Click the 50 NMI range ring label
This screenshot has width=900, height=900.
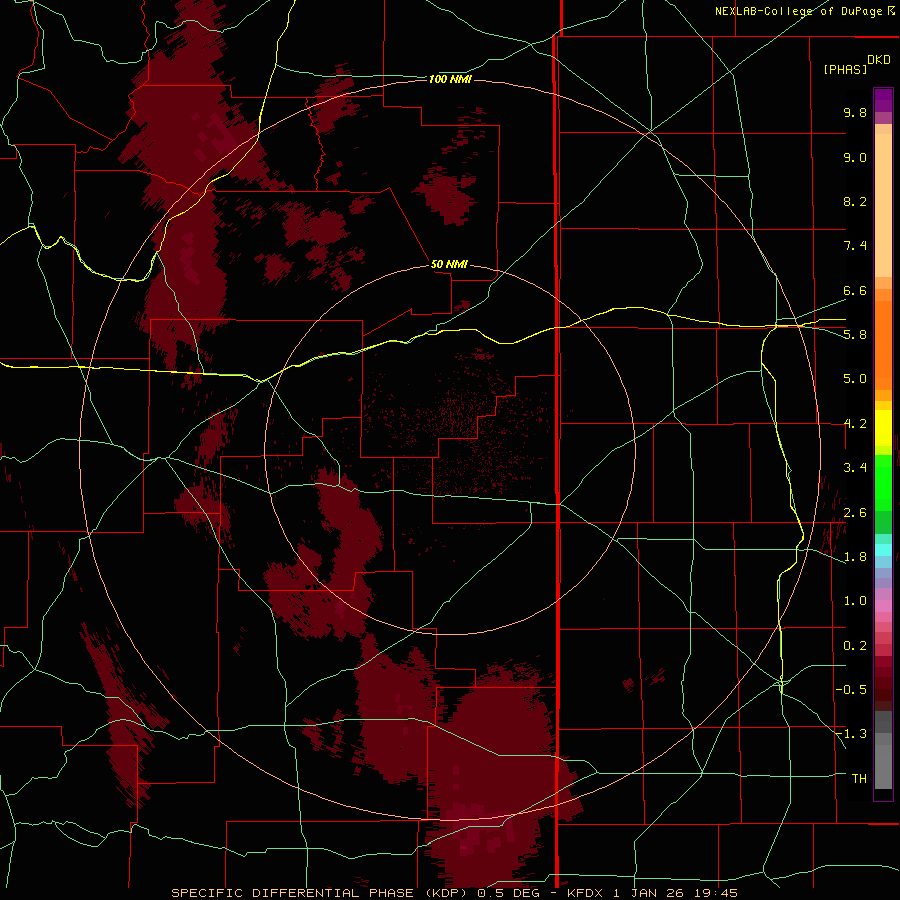point(449,264)
